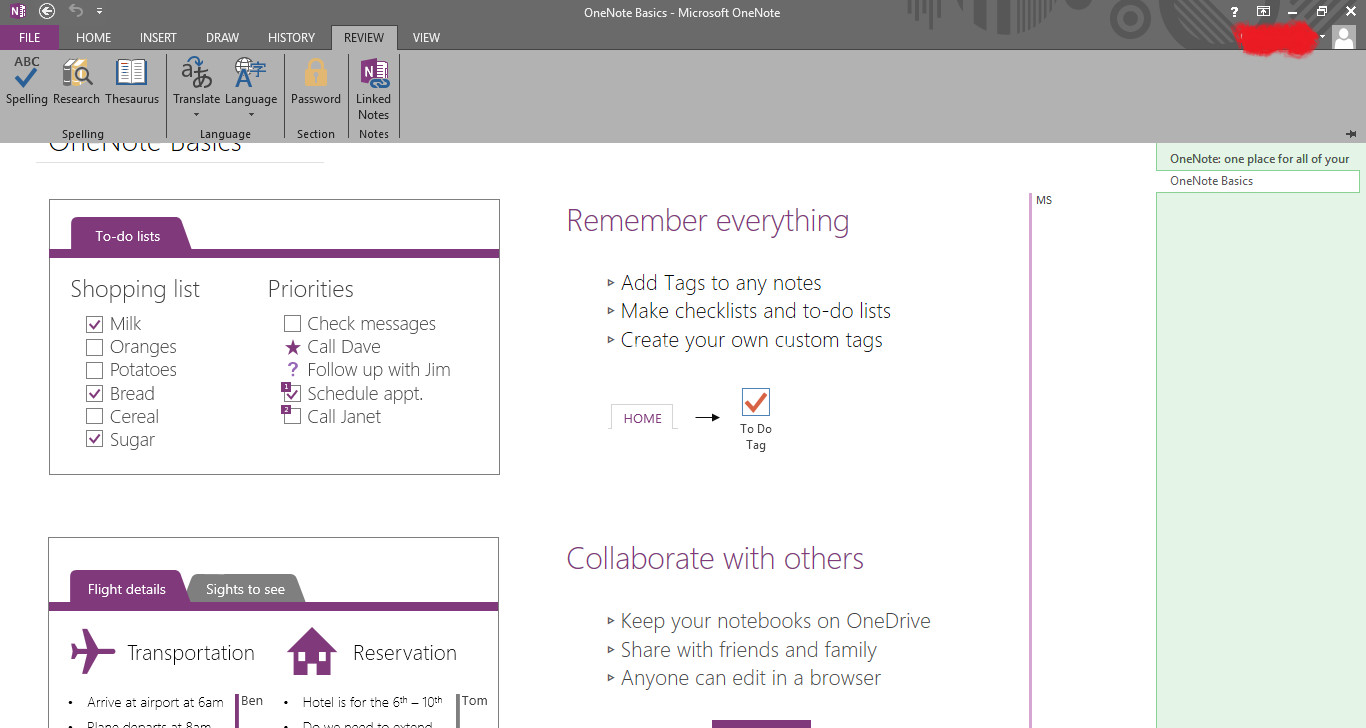Click 'Share with friends and family' line

(x=748, y=650)
